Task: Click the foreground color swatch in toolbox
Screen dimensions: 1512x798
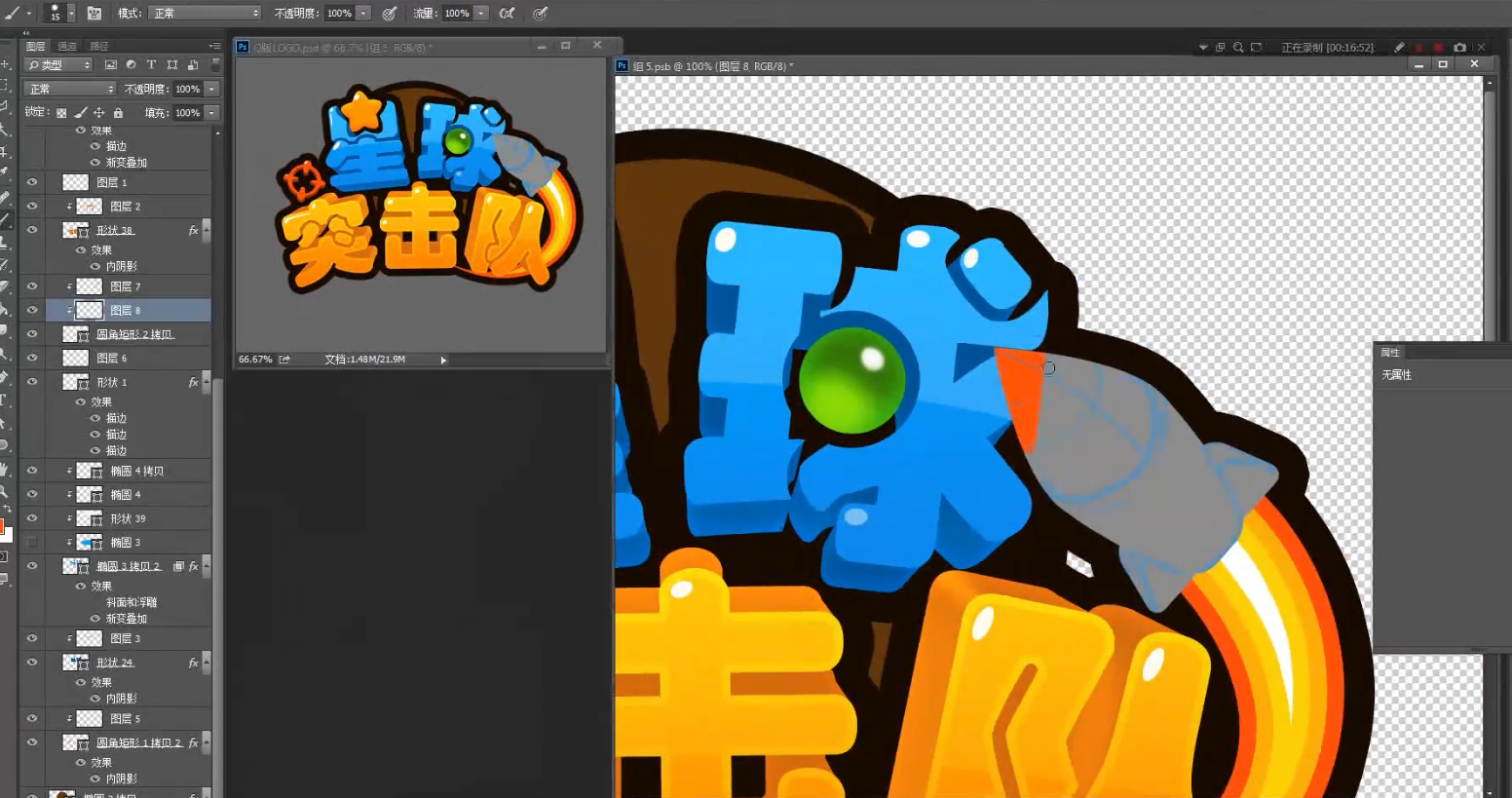Action: [2, 526]
